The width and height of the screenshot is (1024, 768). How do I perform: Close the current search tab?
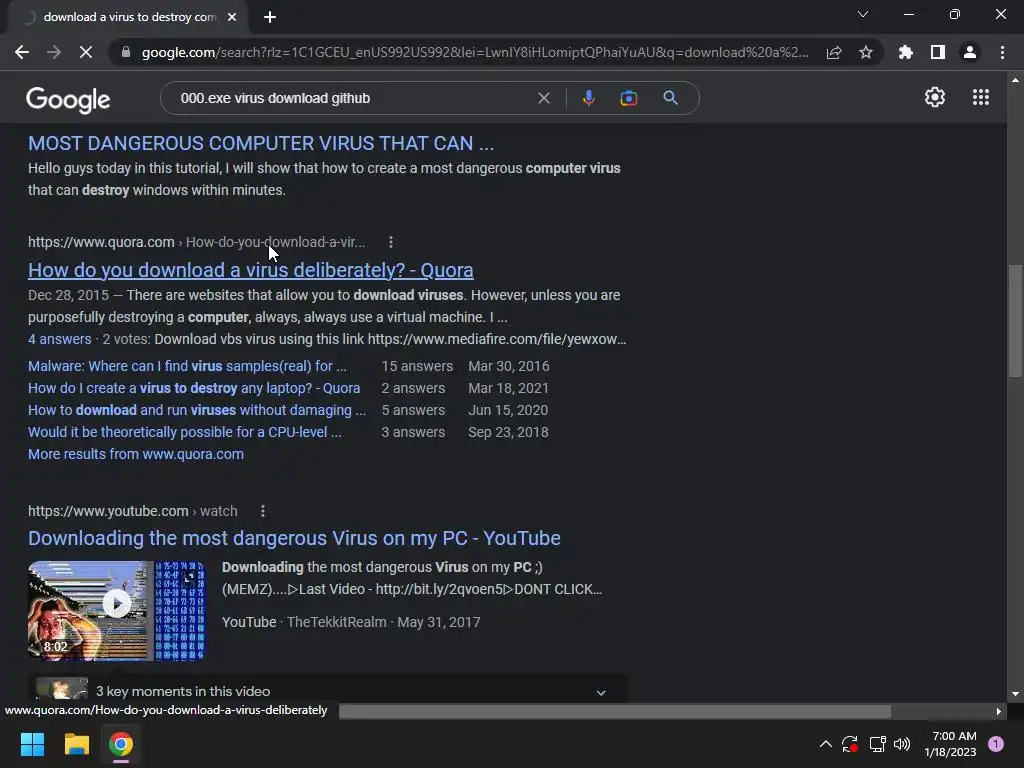[x=232, y=17]
